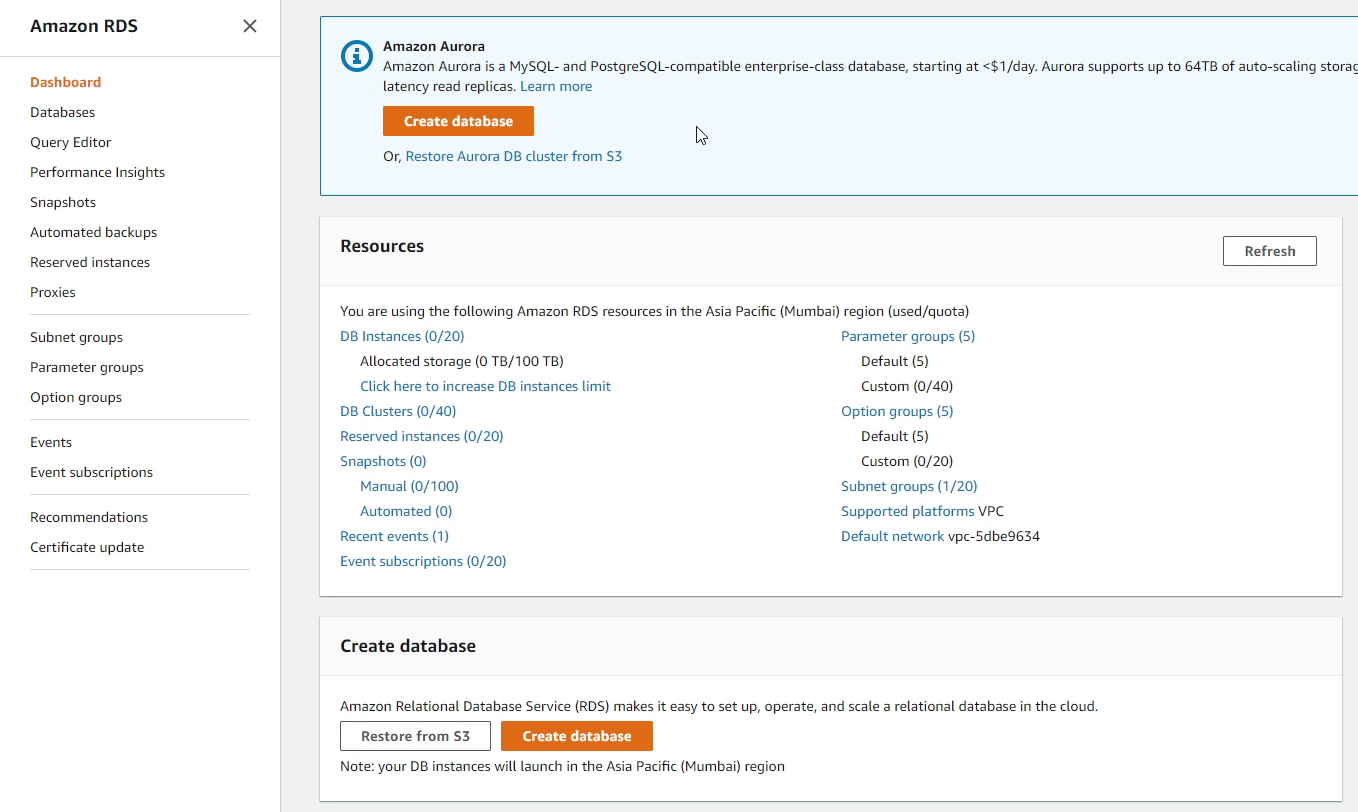This screenshot has height=812, width=1358.
Task: Open the Dashboard section in sidebar
Action: pos(65,82)
